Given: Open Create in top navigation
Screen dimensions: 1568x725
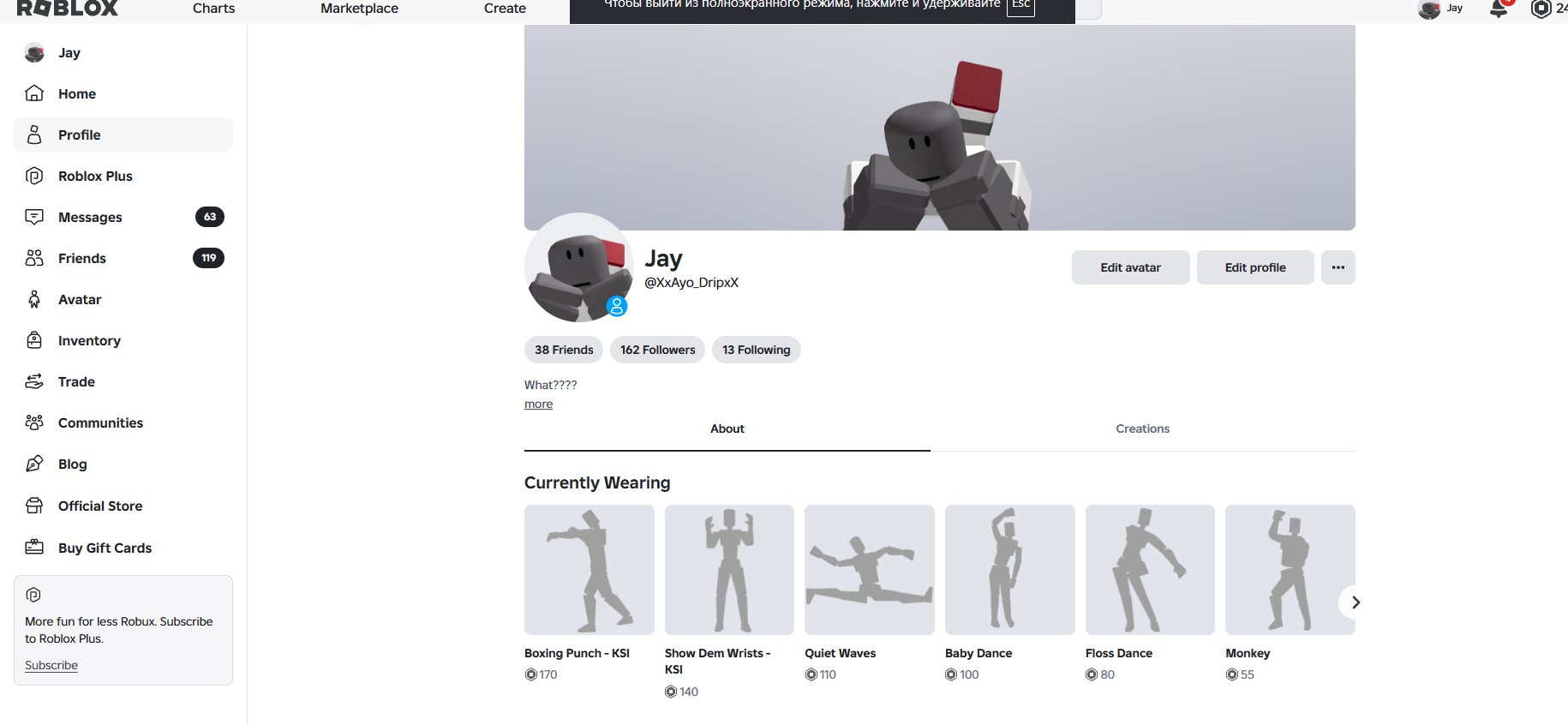Looking at the screenshot, I should [505, 8].
